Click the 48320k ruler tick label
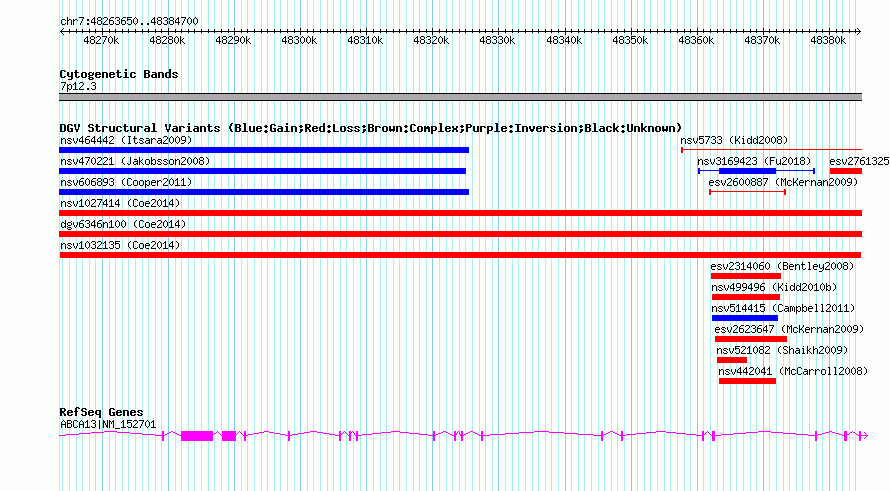Image resolution: width=890 pixels, height=491 pixels. tap(431, 40)
